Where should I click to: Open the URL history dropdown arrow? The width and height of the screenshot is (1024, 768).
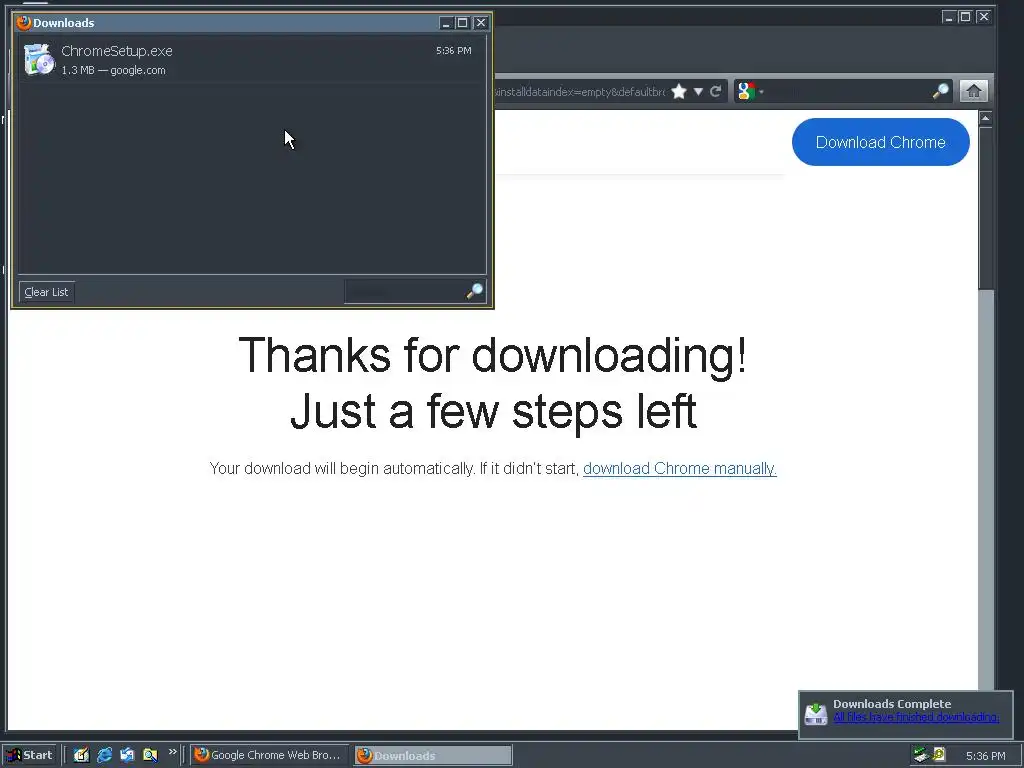click(x=698, y=91)
